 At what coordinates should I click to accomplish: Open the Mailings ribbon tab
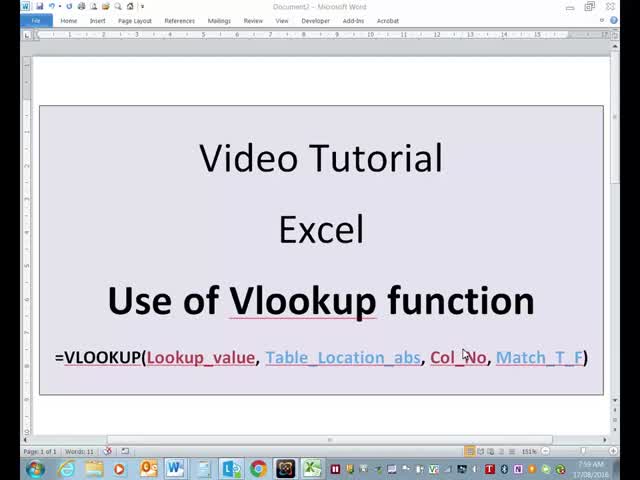tap(219, 21)
